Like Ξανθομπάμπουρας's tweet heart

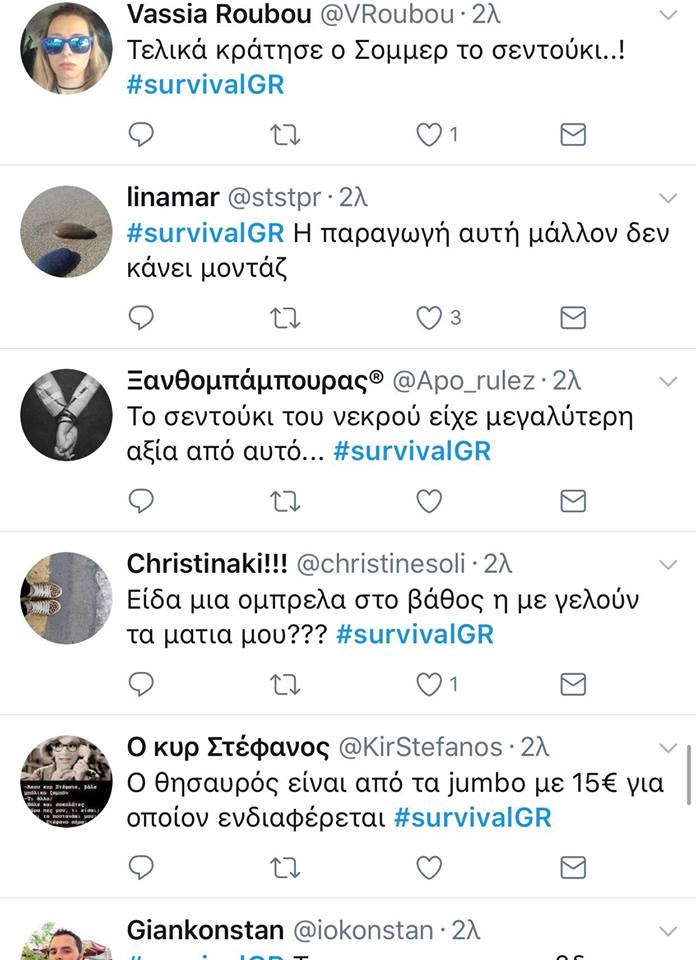tap(429, 501)
